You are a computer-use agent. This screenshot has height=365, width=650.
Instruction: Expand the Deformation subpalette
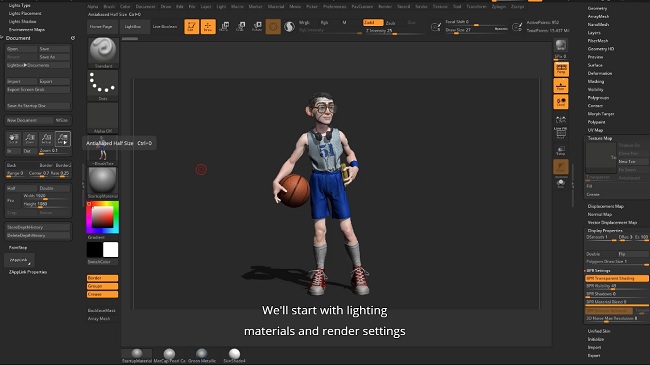(x=599, y=73)
